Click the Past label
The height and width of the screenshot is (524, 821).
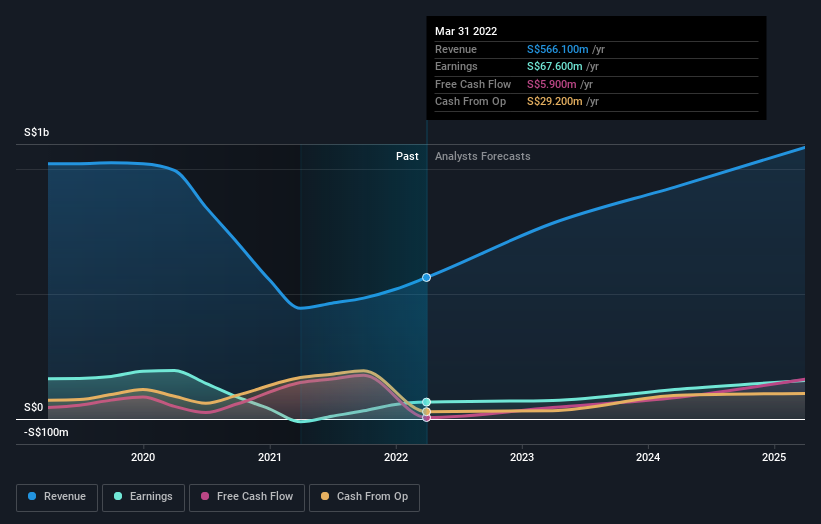tap(407, 157)
